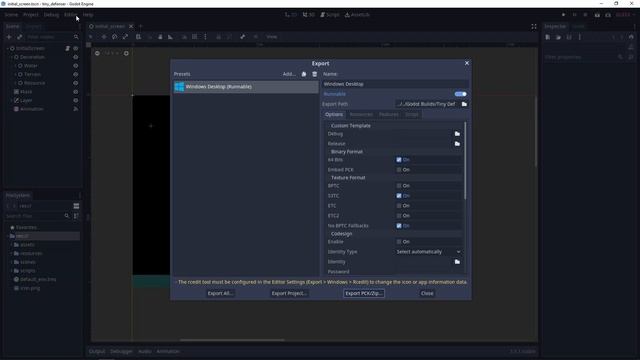Screen dimensions: 640x360
Task: Switch to Resources tab in Export
Action: (x=361, y=114)
